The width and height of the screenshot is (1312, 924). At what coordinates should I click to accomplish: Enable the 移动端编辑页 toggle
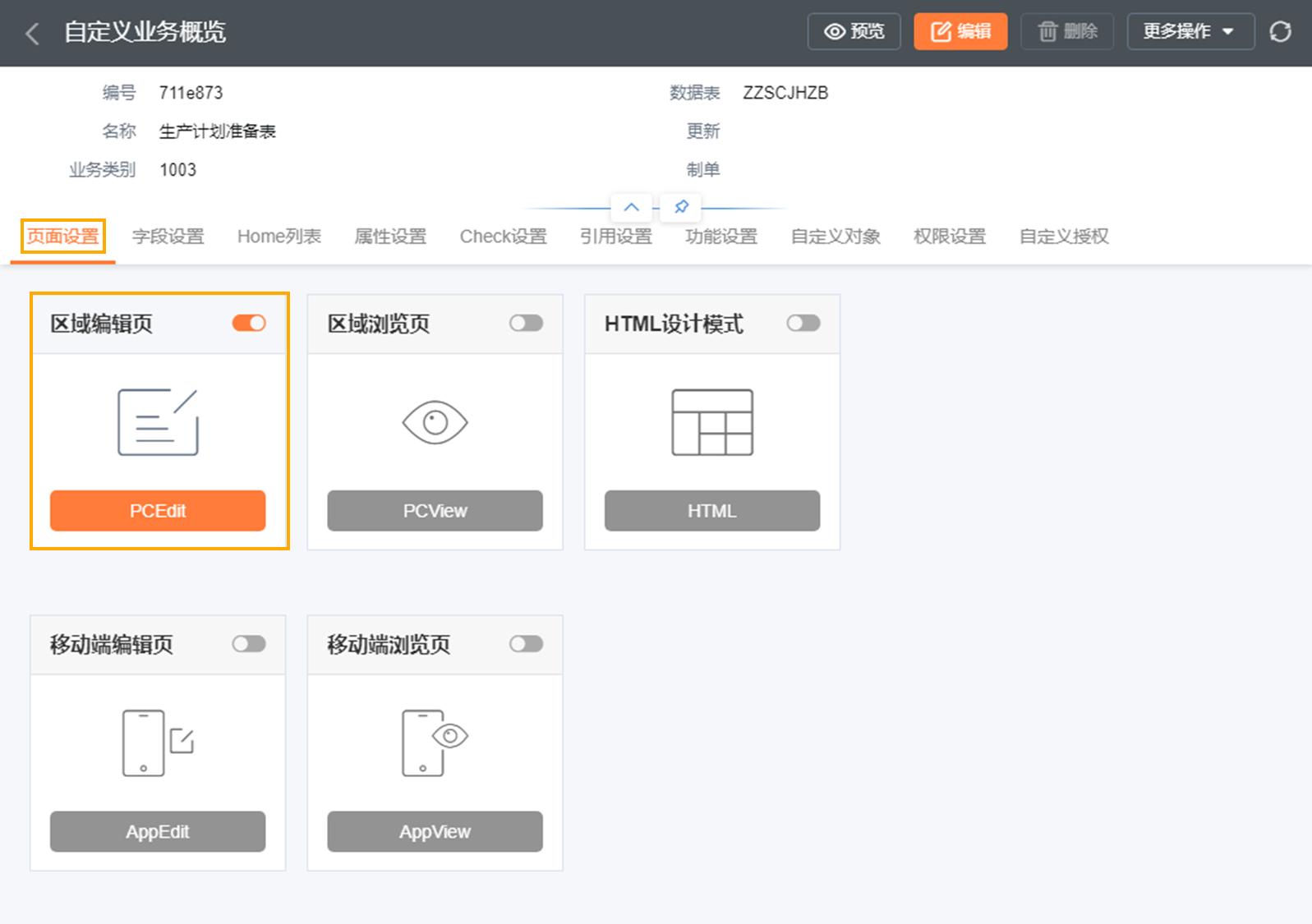(249, 644)
